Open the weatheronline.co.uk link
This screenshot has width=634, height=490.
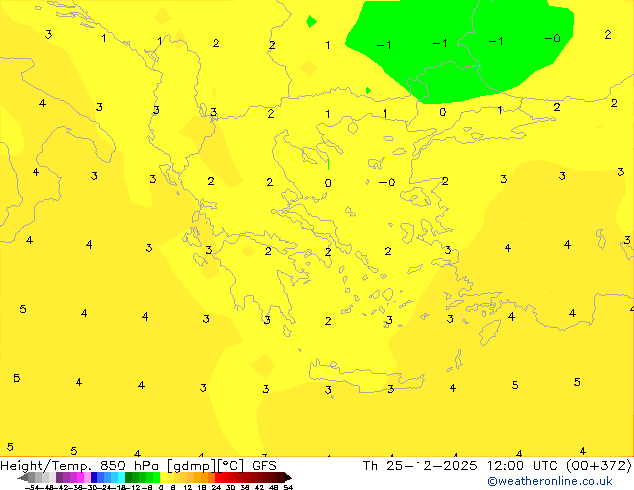pyautogui.click(x=550, y=481)
